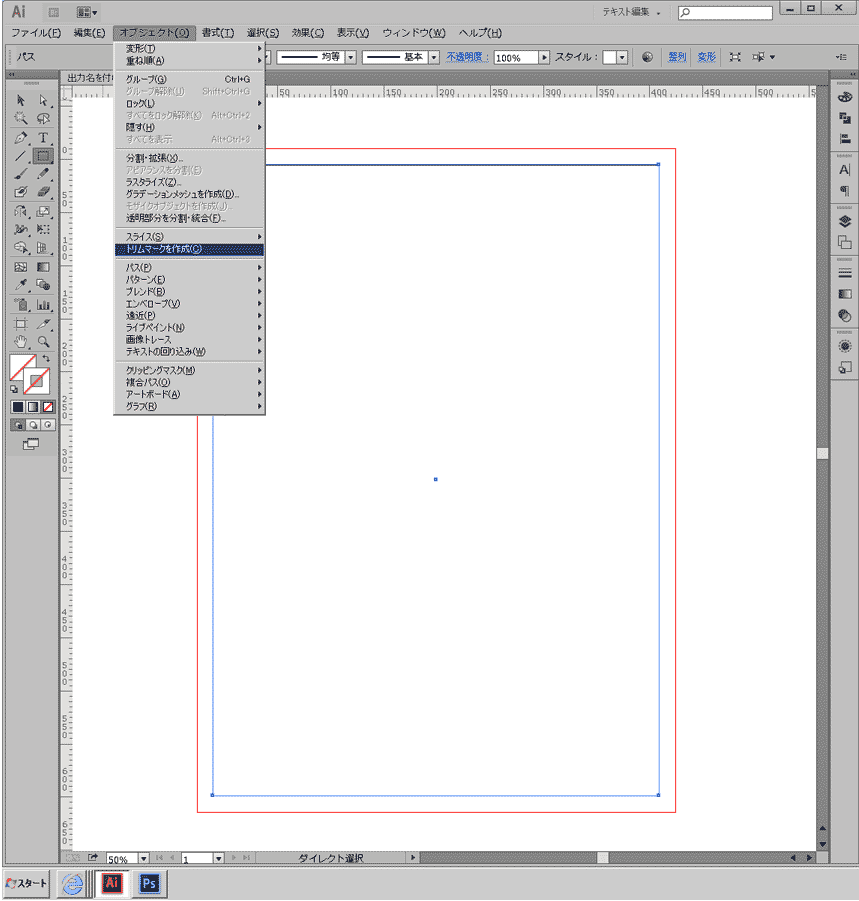Open the zoom level 50% dropdown

pyautogui.click(x=143, y=858)
